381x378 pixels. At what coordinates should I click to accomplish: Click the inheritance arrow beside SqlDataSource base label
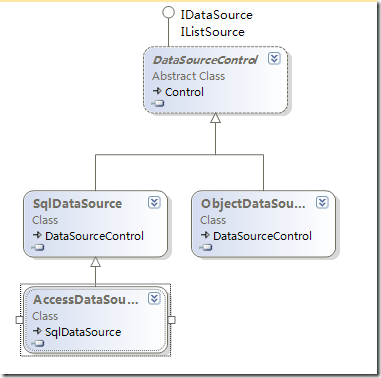click(x=37, y=331)
